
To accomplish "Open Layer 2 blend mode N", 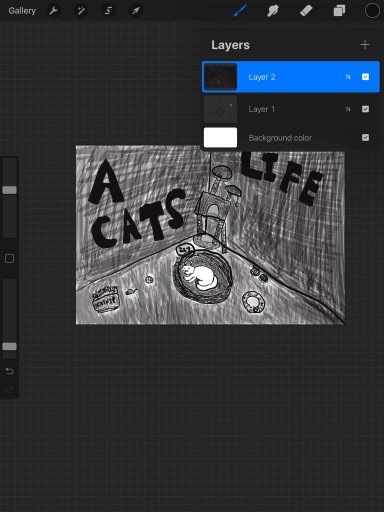I will tap(348, 77).
